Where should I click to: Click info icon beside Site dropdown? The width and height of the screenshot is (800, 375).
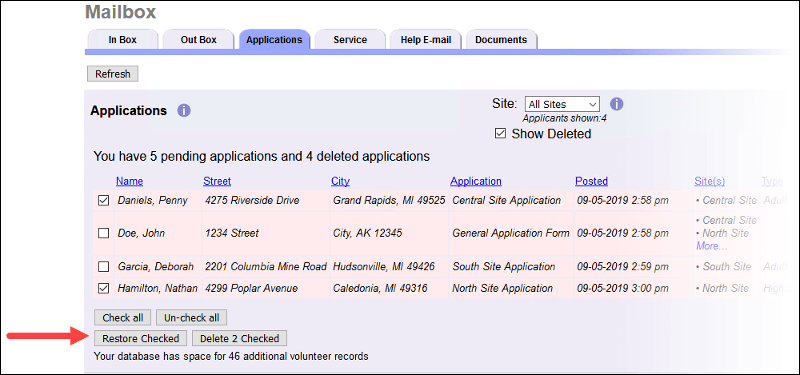(617, 104)
